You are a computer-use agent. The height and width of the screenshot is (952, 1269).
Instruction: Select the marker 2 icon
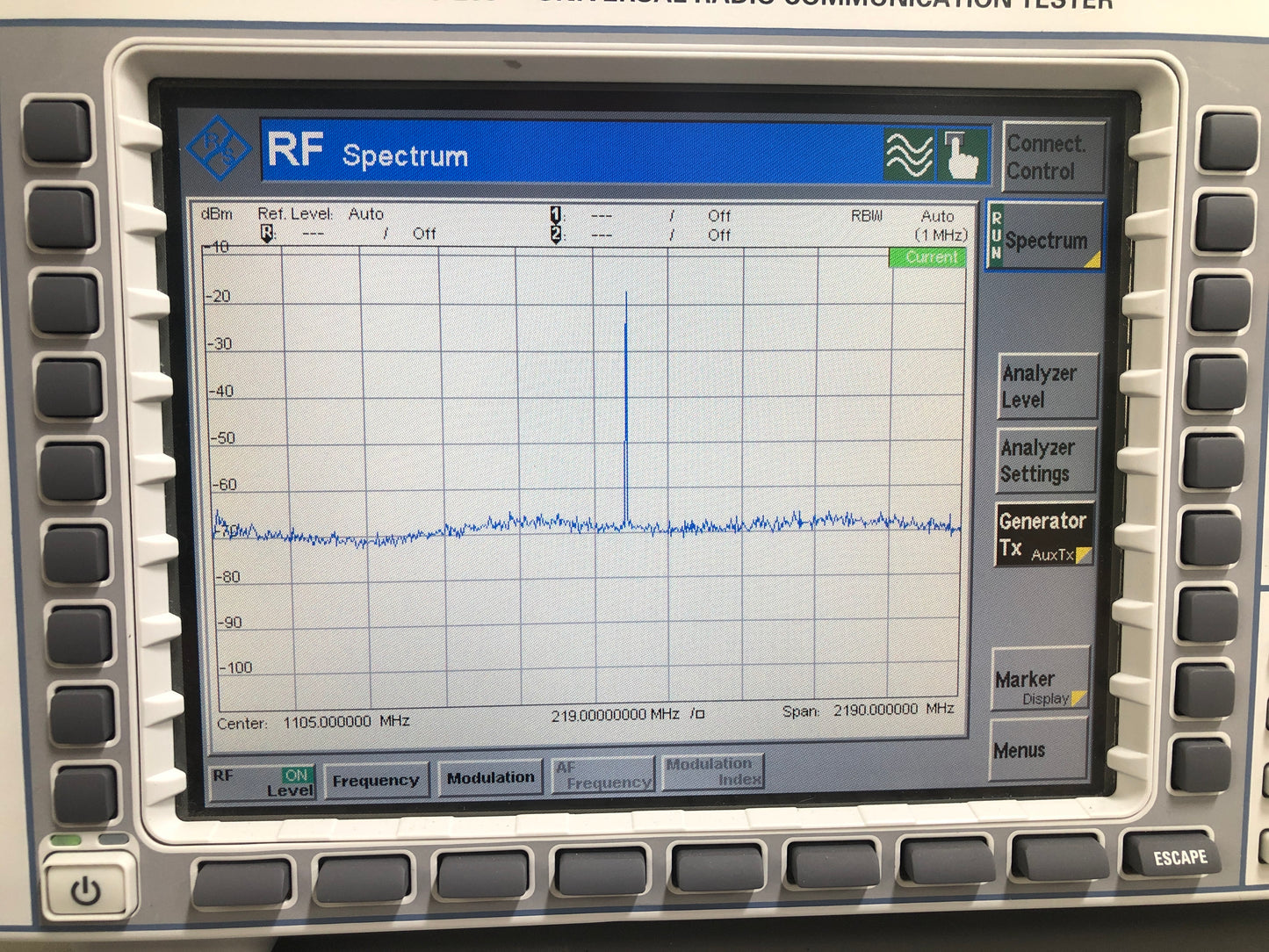[555, 234]
